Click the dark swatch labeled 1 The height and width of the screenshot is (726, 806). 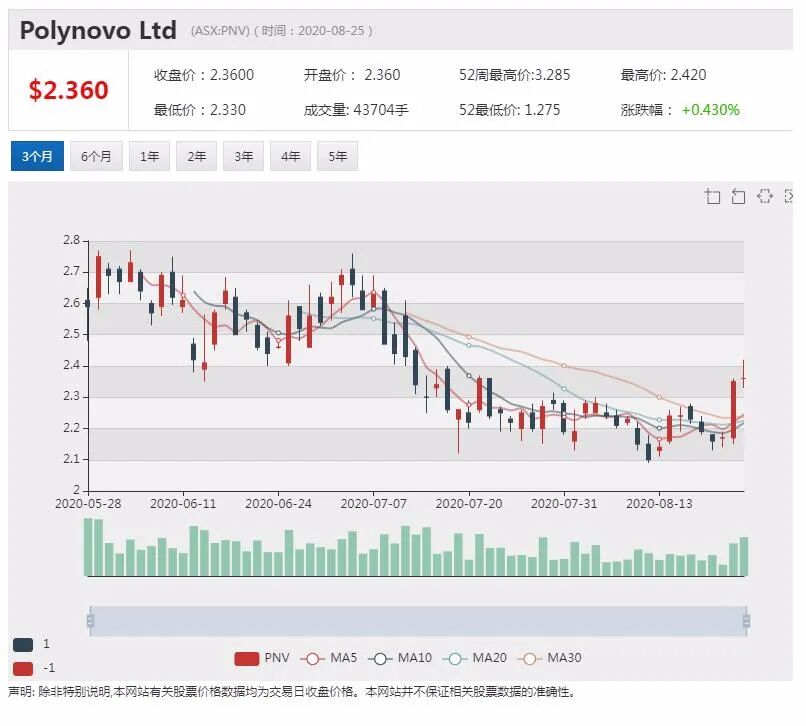pyautogui.click(x=23, y=644)
